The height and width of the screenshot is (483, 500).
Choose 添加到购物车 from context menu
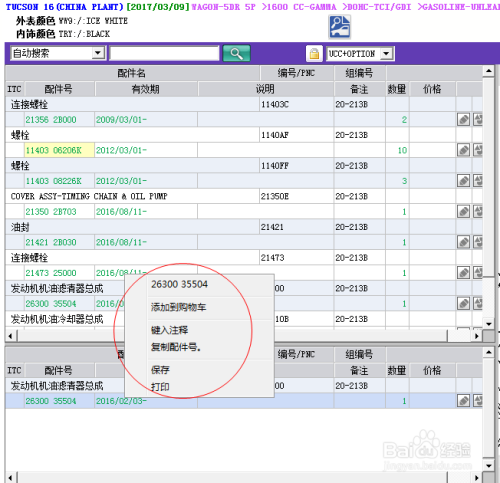[x=178, y=307]
